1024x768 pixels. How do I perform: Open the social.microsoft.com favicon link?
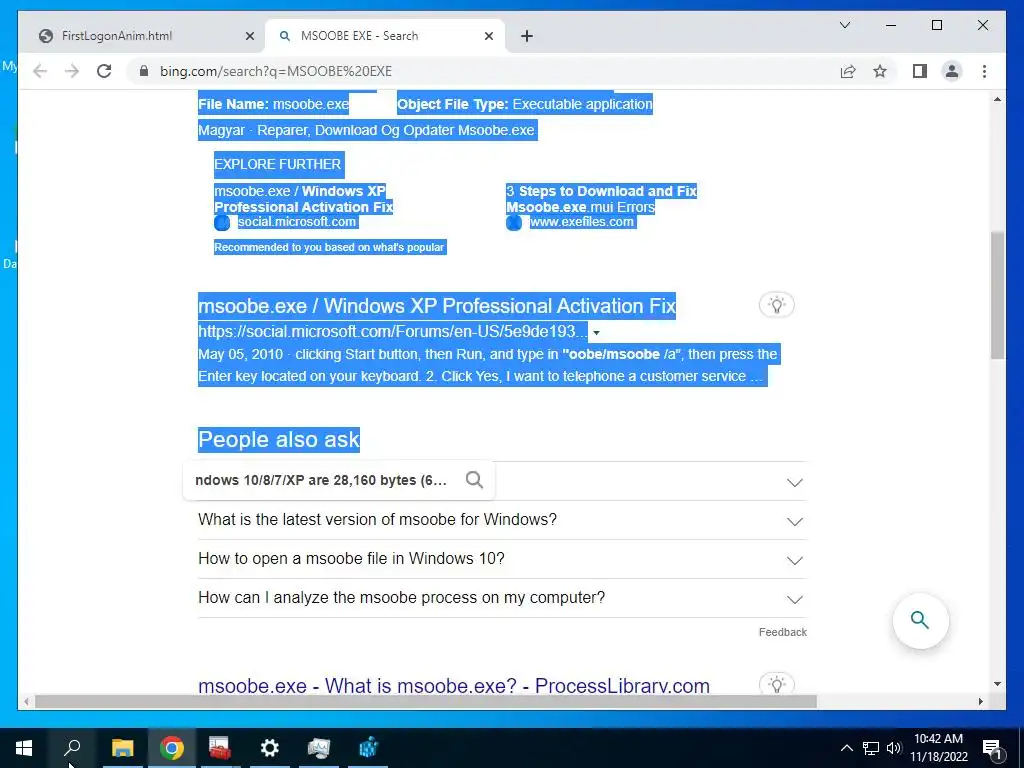pyautogui.click(x=222, y=223)
